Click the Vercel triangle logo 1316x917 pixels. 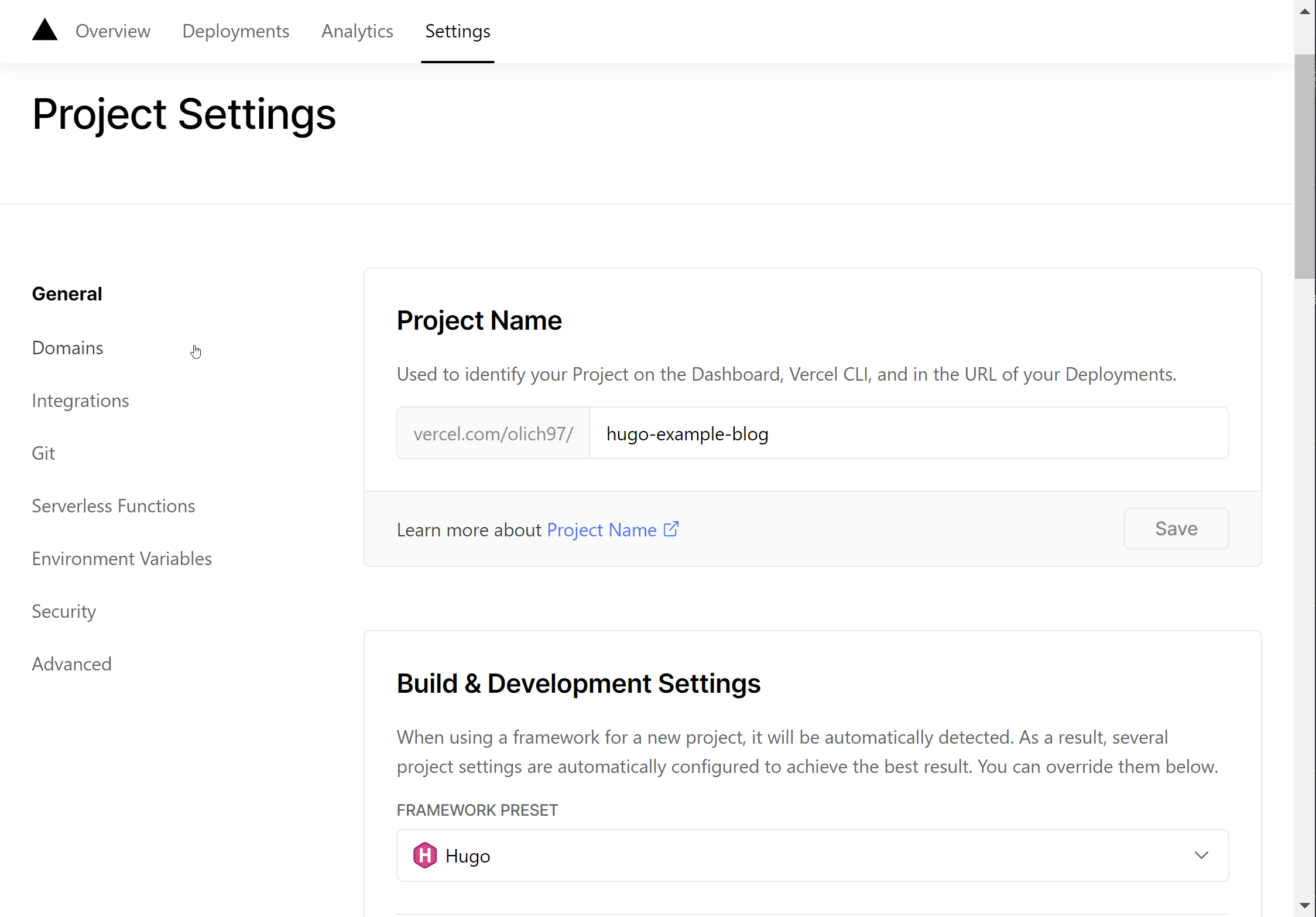coord(44,30)
